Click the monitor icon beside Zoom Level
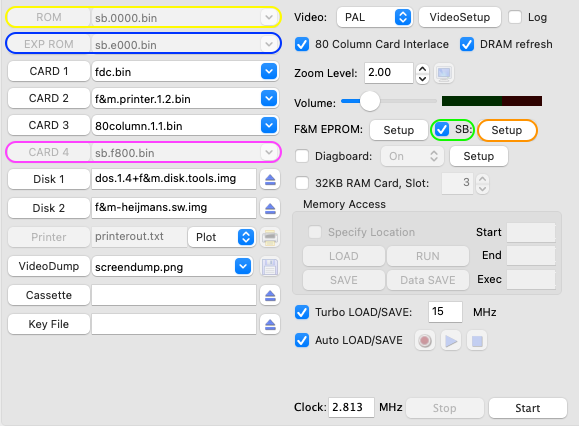This screenshot has height=426, width=579. [443, 73]
